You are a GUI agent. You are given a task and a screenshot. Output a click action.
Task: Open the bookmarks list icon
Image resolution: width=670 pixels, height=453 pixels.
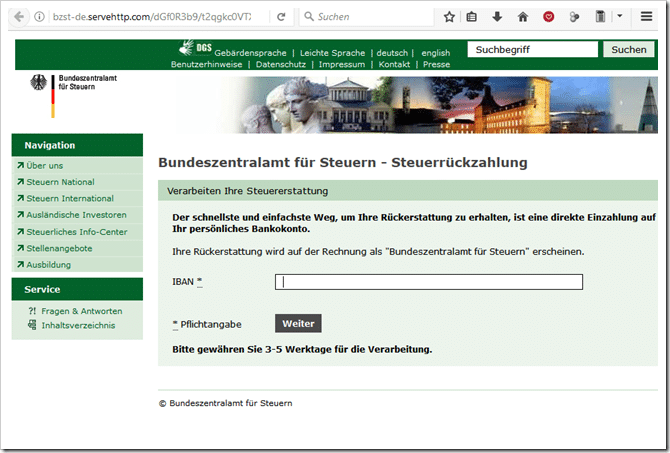(x=471, y=17)
